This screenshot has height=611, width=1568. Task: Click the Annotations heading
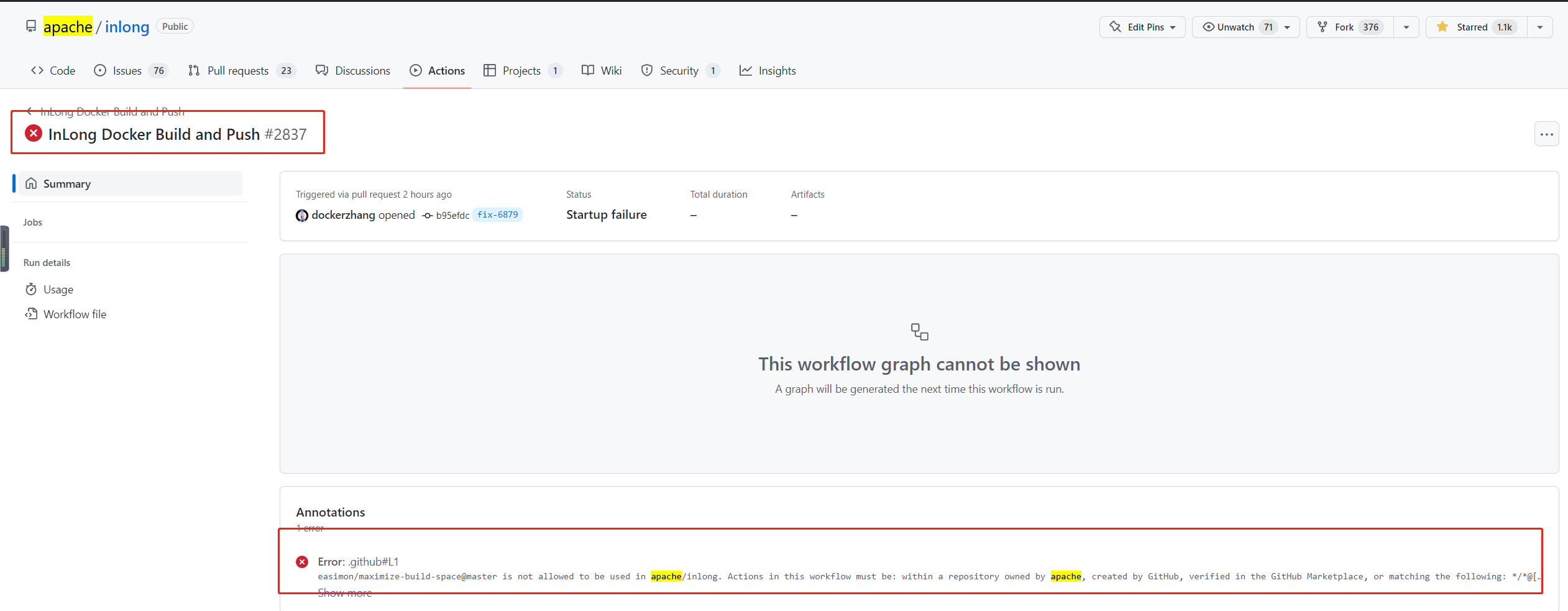(x=331, y=512)
